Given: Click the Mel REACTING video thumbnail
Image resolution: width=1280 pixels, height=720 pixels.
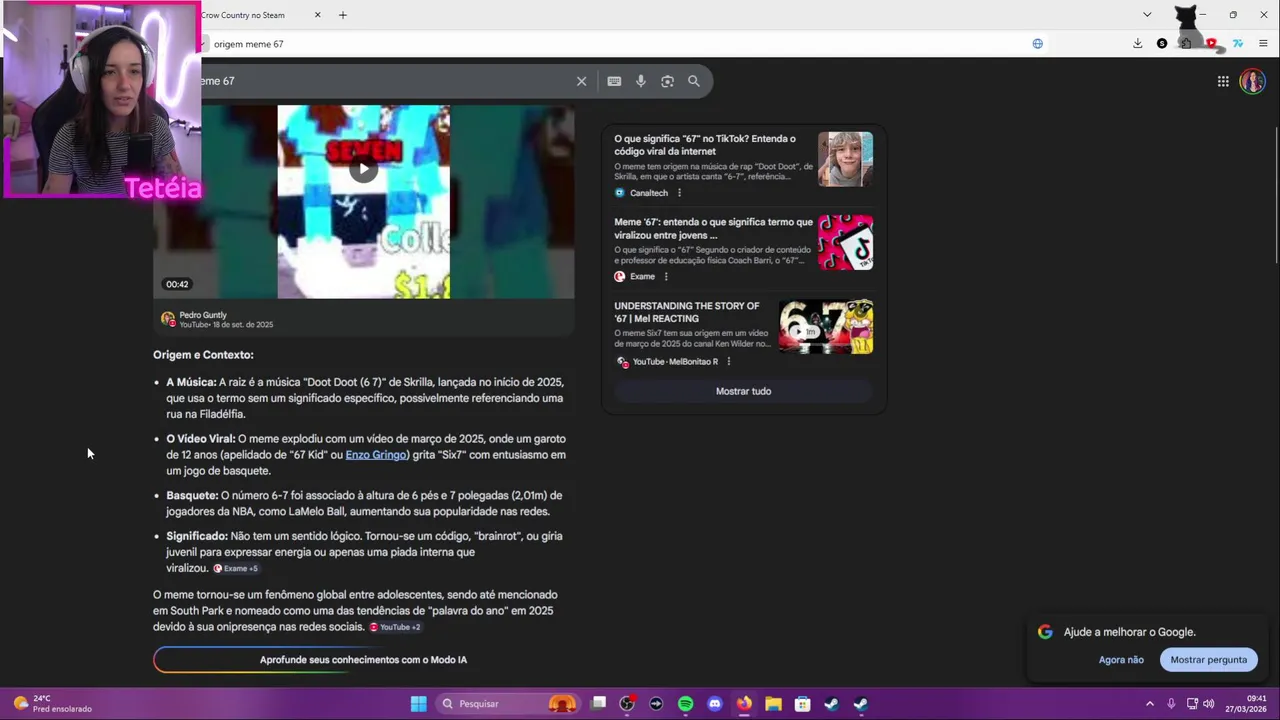Looking at the screenshot, I should (x=826, y=327).
